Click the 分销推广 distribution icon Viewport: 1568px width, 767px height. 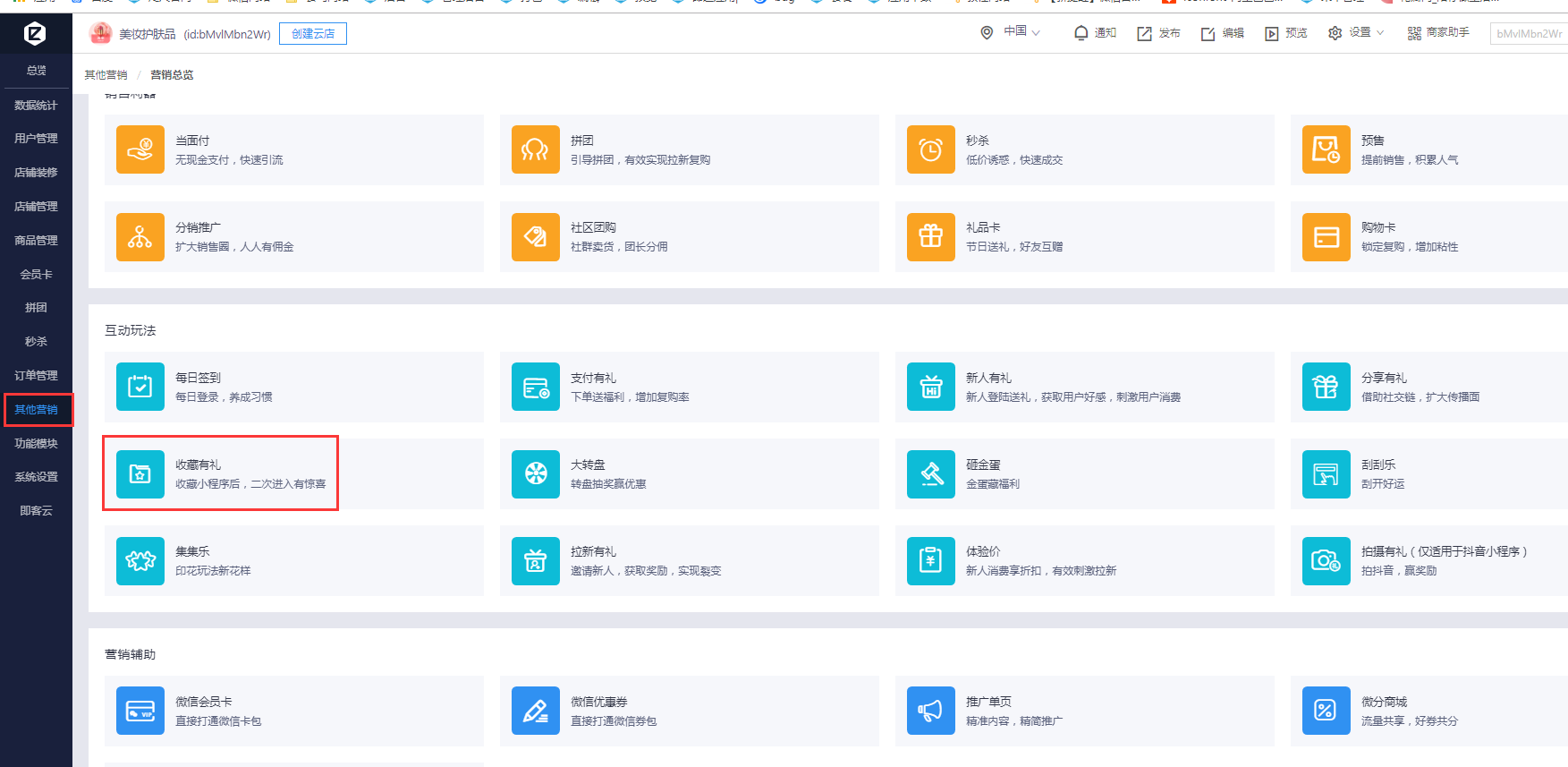click(x=140, y=237)
